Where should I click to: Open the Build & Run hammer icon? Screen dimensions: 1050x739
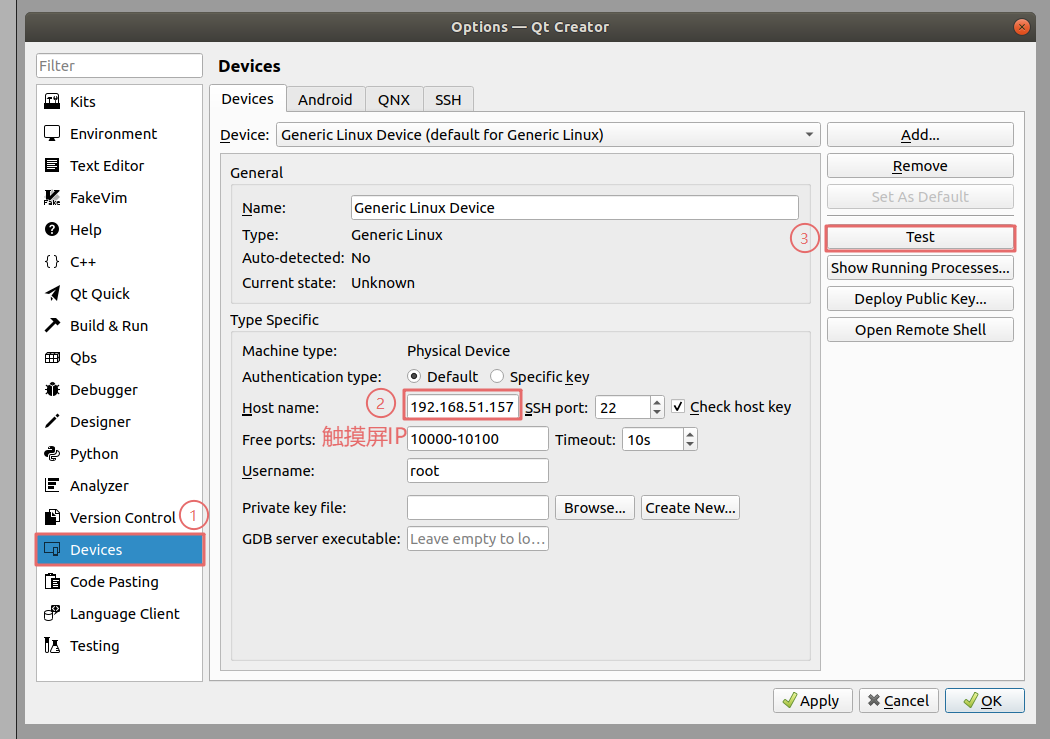coord(52,326)
